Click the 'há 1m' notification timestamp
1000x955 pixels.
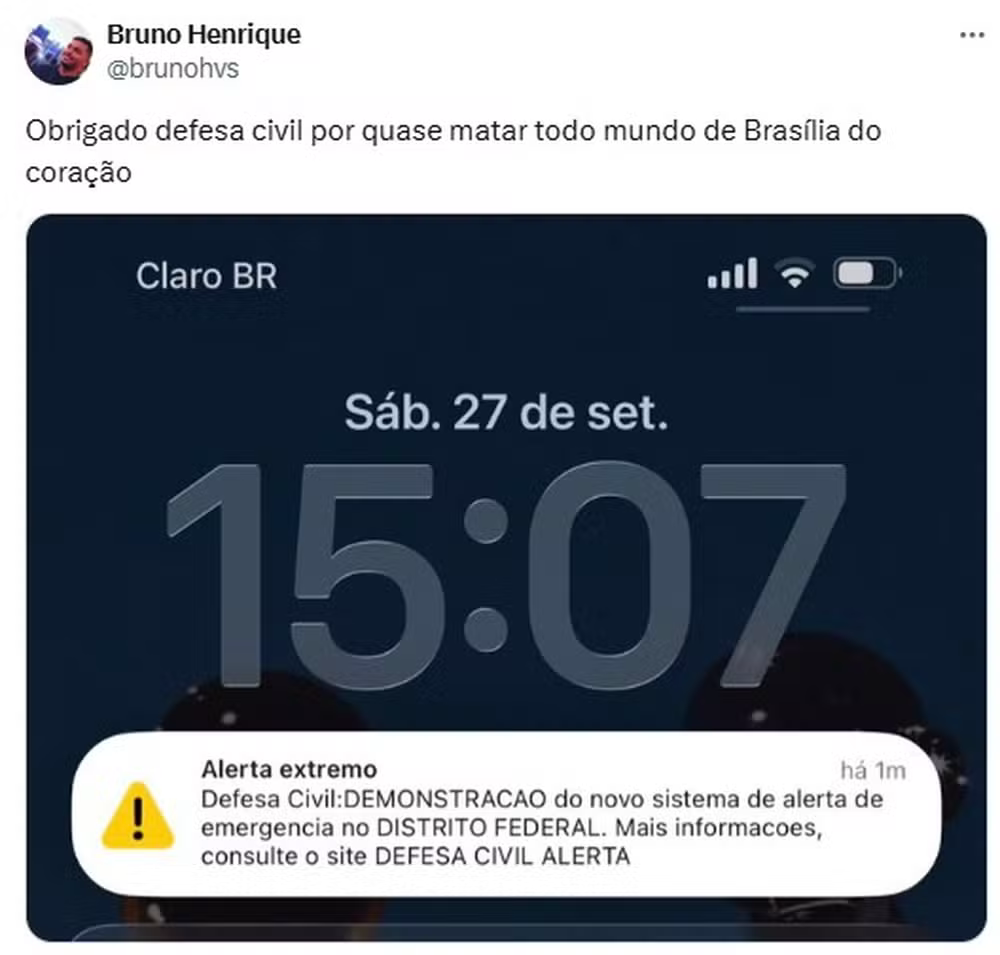point(873,771)
